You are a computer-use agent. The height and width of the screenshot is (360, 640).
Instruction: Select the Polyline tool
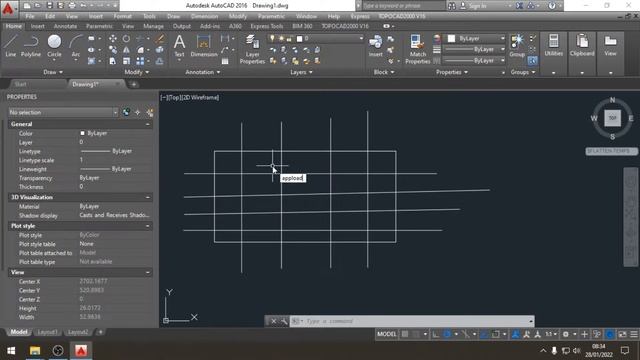coord(31,45)
